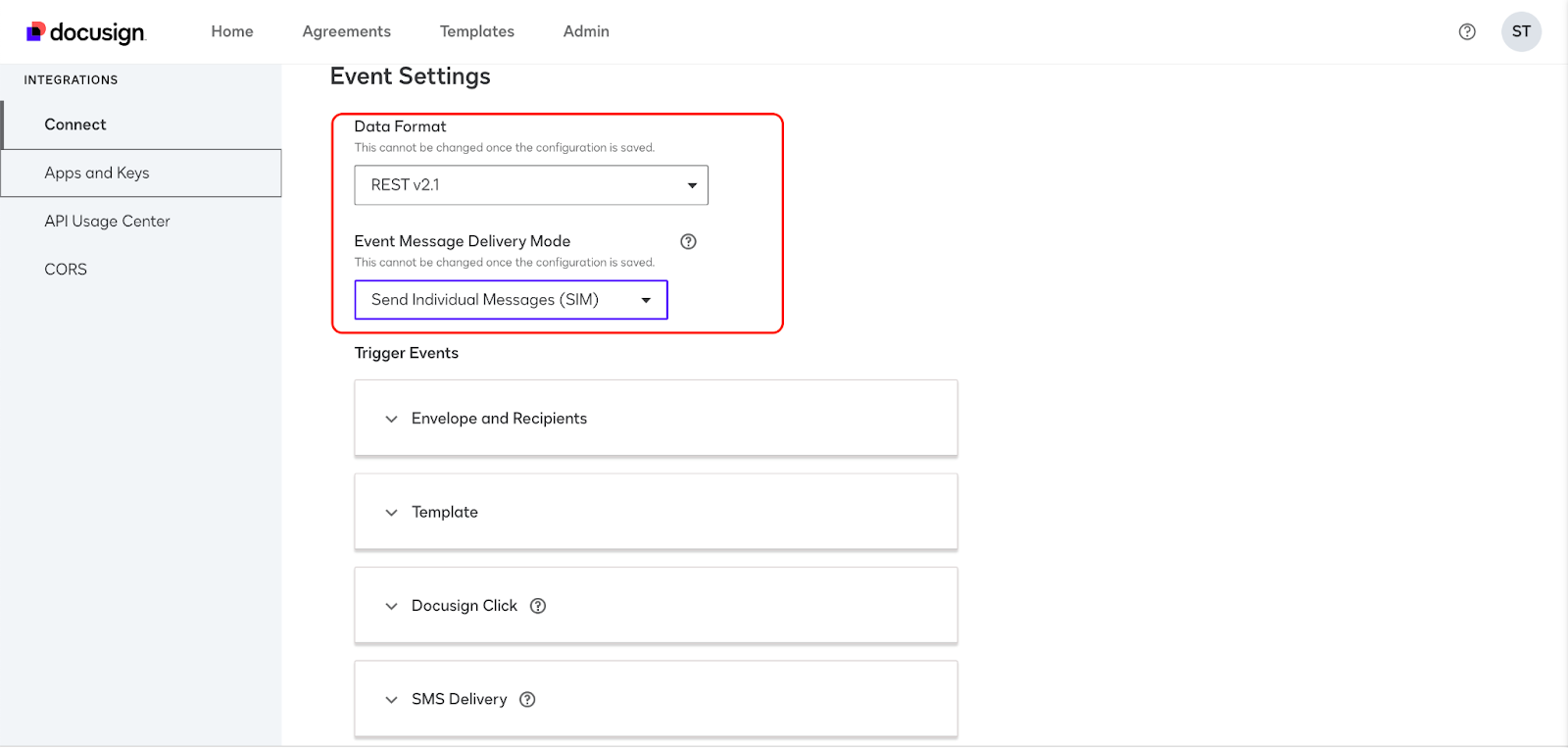Click help icon next to Docusign Click
Image resolution: width=1568 pixels, height=748 pixels.
pos(538,606)
